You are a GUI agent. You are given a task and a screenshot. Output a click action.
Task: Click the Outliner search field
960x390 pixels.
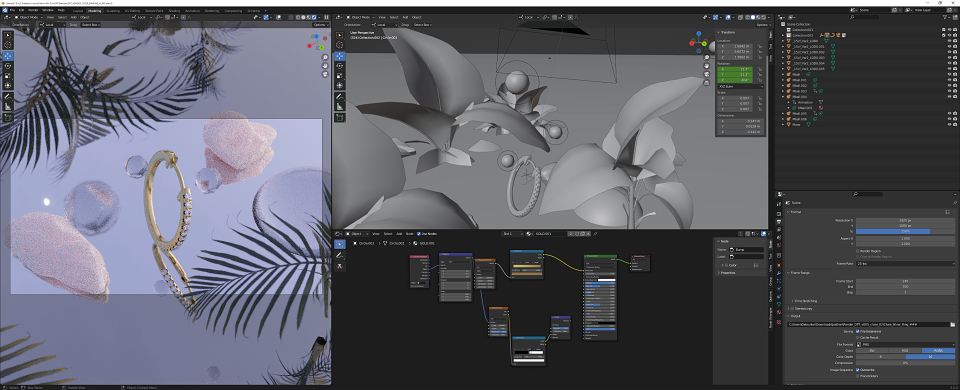(x=864, y=17)
